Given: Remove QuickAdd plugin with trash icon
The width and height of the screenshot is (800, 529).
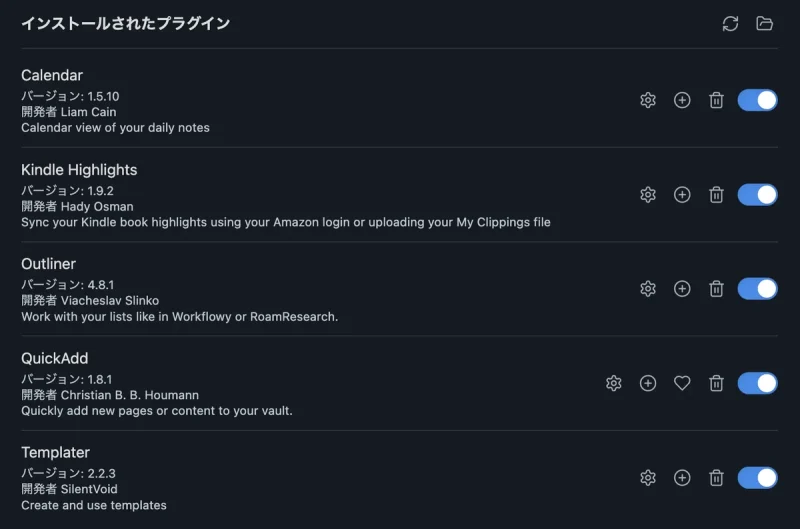Looking at the screenshot, I should tap(716, 383).
